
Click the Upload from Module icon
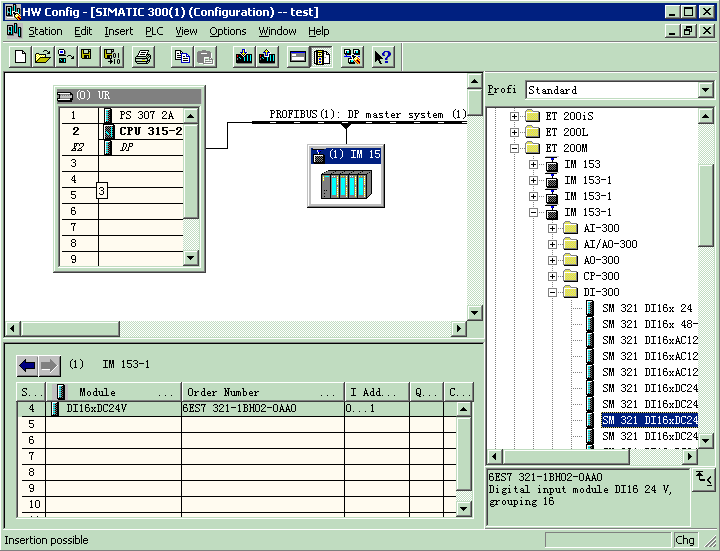(267, 57)
